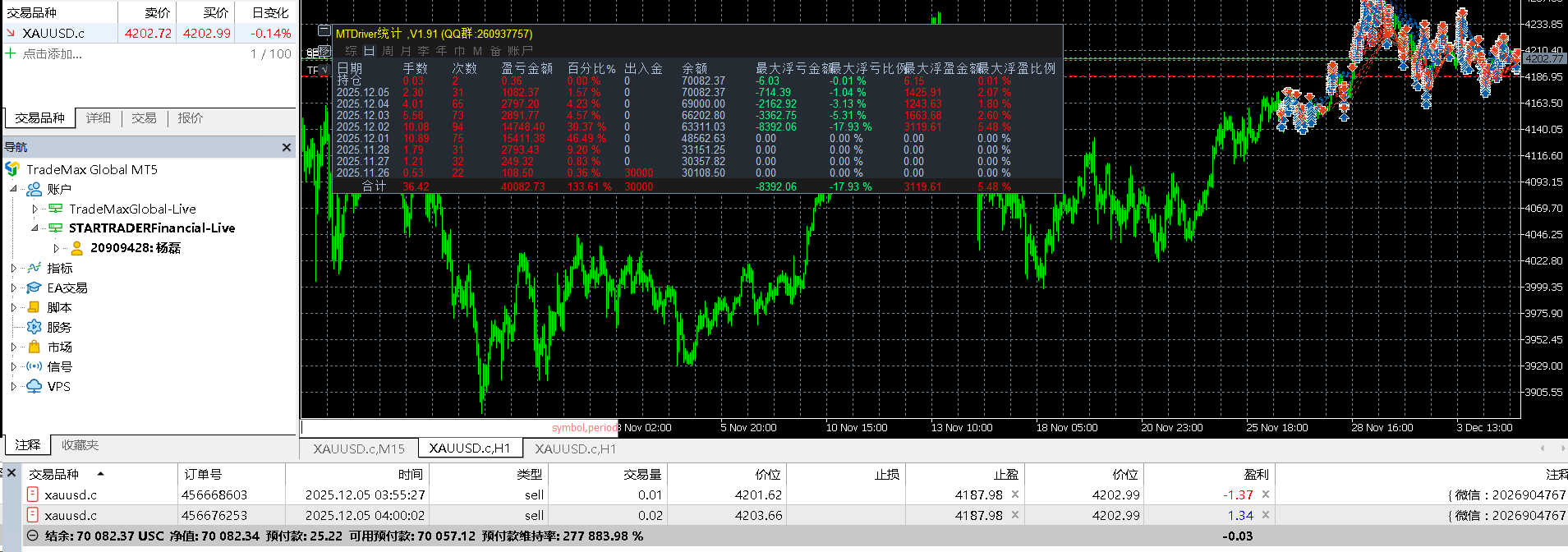Expand account 20909428 node

tap(56, 247)
